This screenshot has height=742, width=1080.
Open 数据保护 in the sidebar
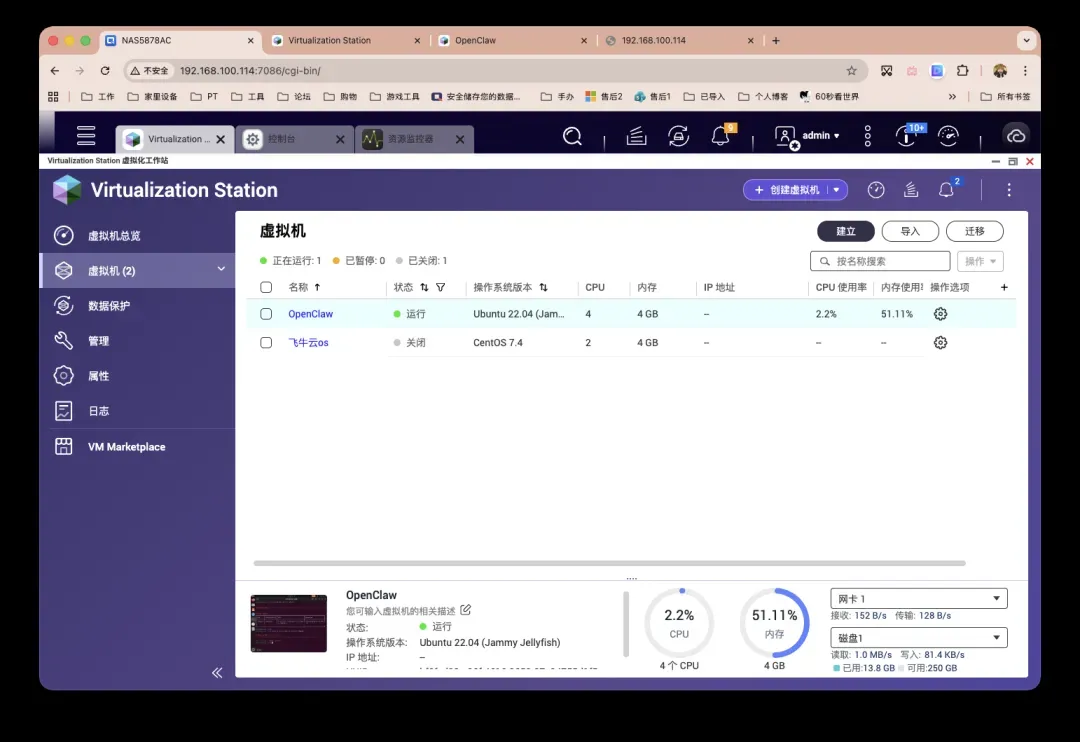(109, 306)
